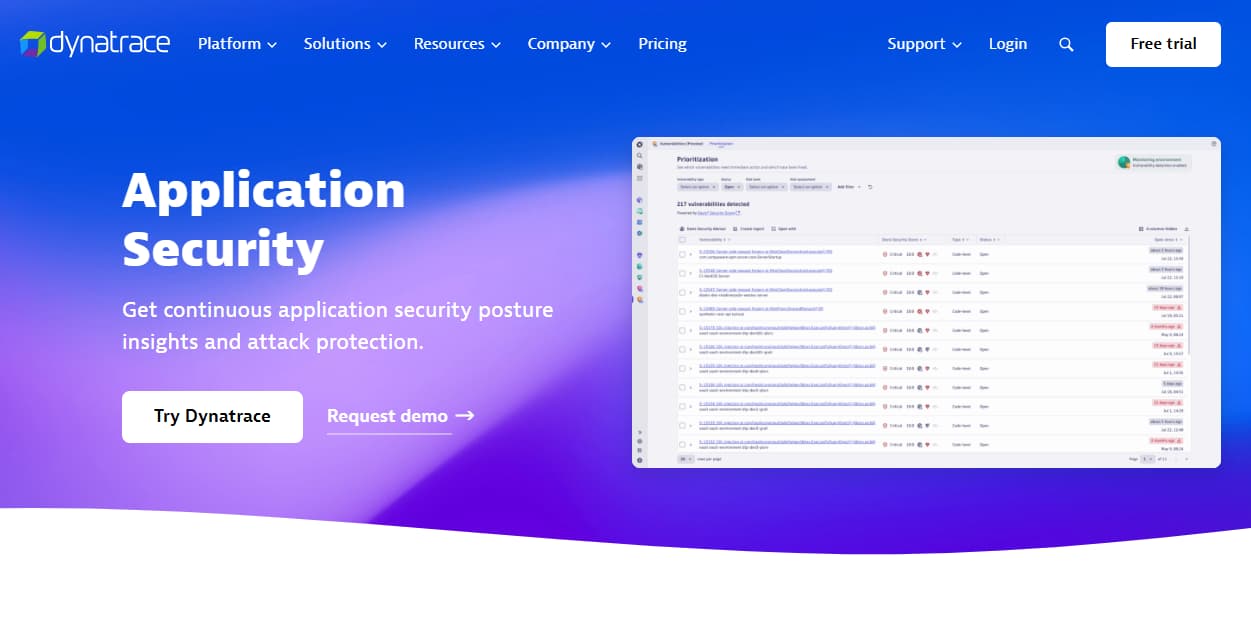Open the search icon in the navigation bar
The image size is (1251, 619).
(1066, 44)
